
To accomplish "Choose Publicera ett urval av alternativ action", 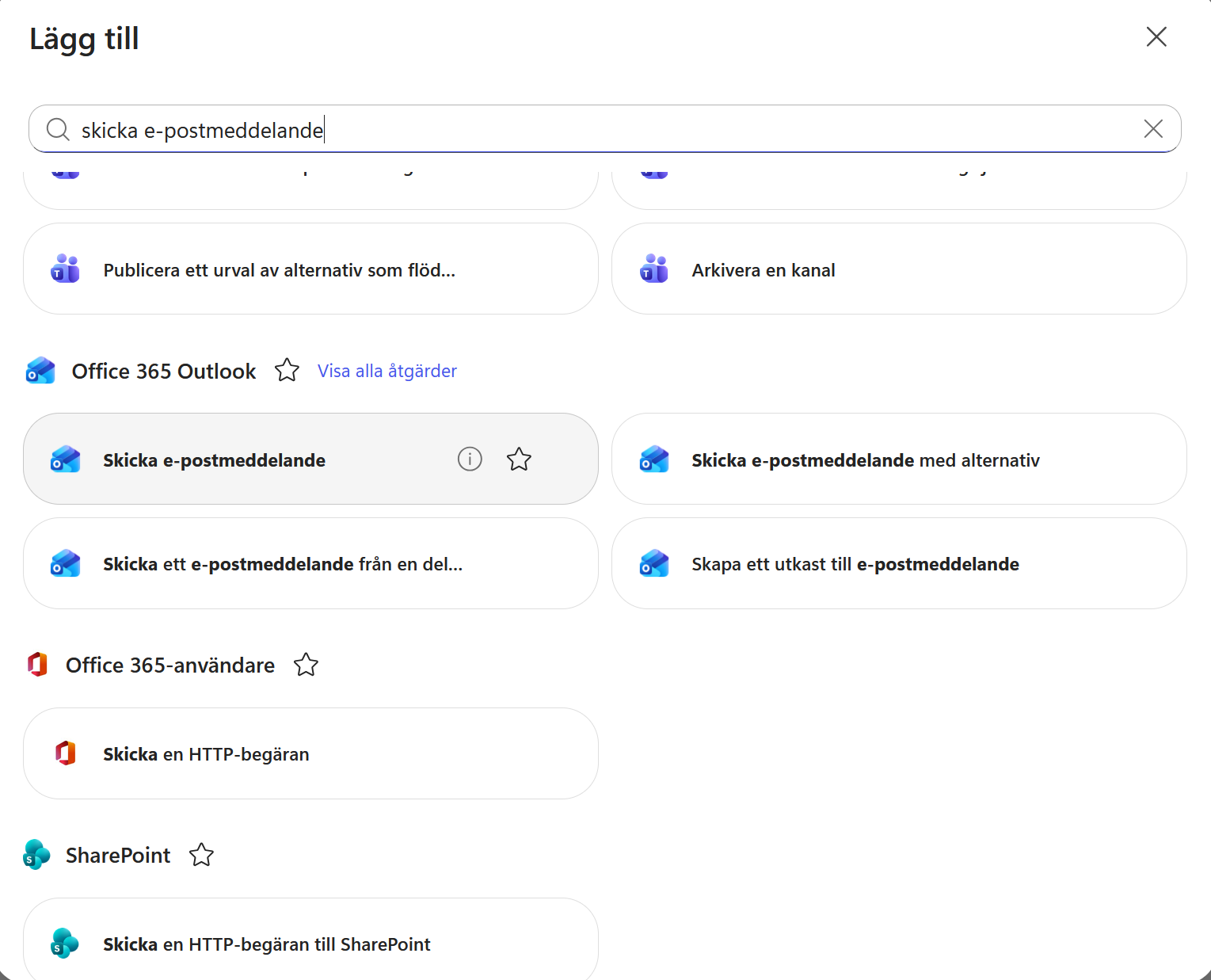I will (x=310, y=269).
